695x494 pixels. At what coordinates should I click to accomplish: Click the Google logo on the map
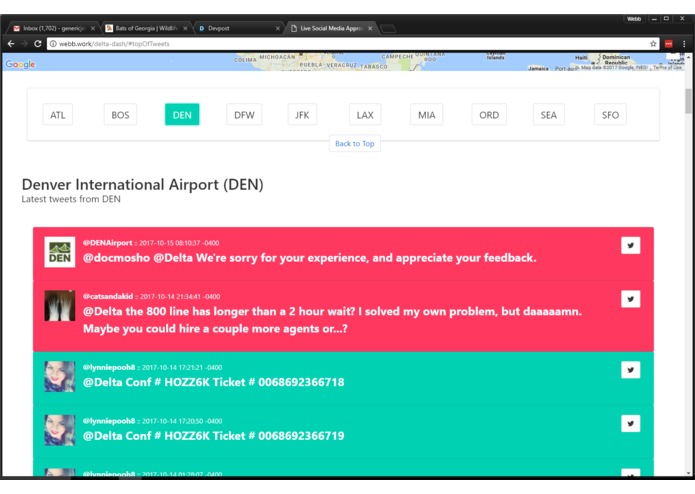(x=20, y=64)
